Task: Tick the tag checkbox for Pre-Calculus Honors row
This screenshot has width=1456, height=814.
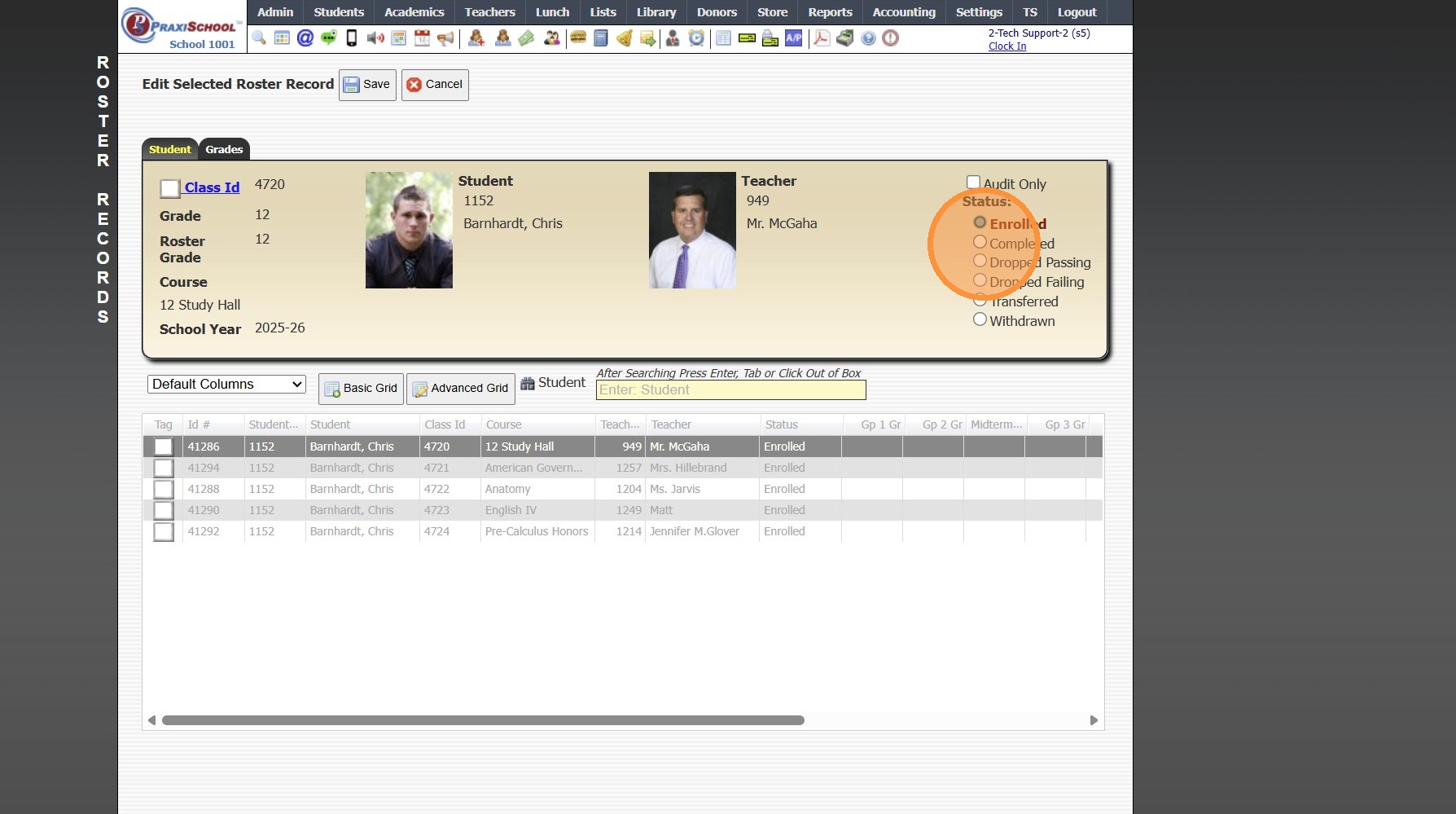Action: [x=164, y=531]
